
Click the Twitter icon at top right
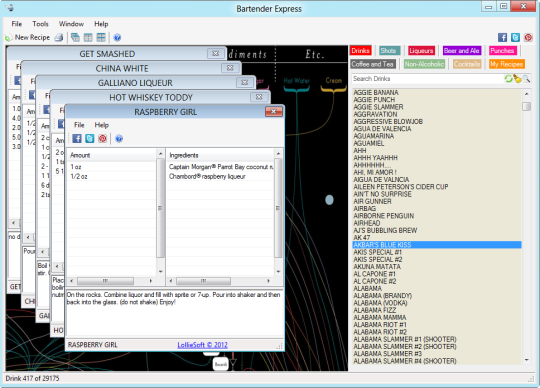point(515,38)
